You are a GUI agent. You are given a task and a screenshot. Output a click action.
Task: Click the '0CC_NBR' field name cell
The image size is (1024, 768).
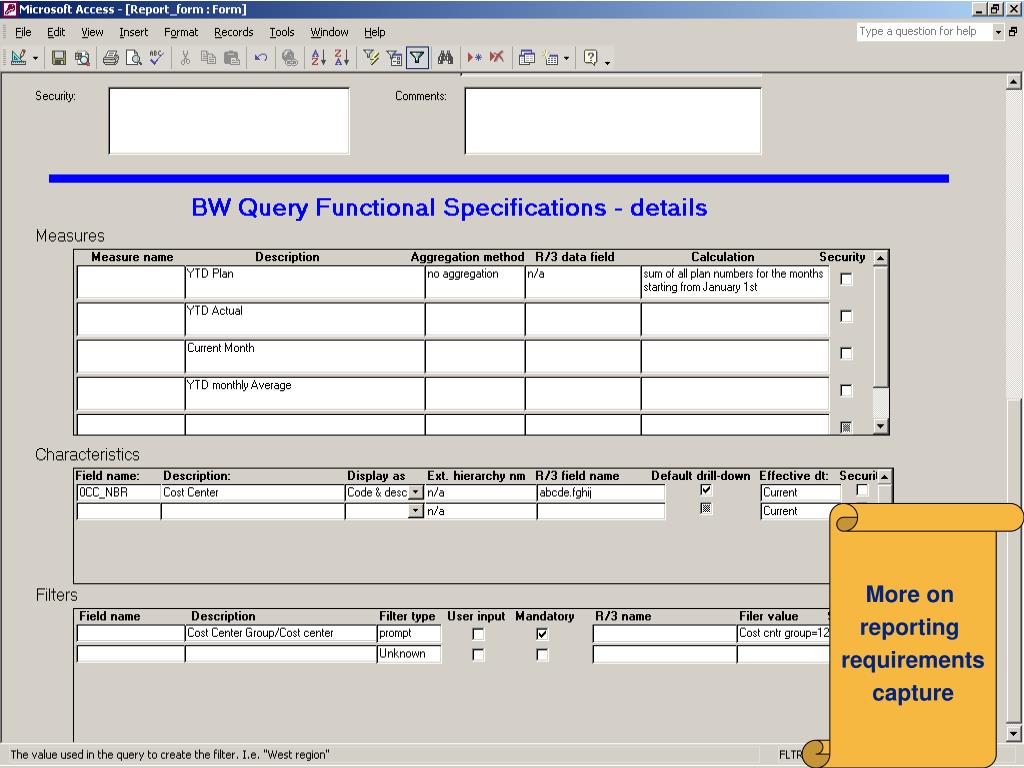(119, 492)
